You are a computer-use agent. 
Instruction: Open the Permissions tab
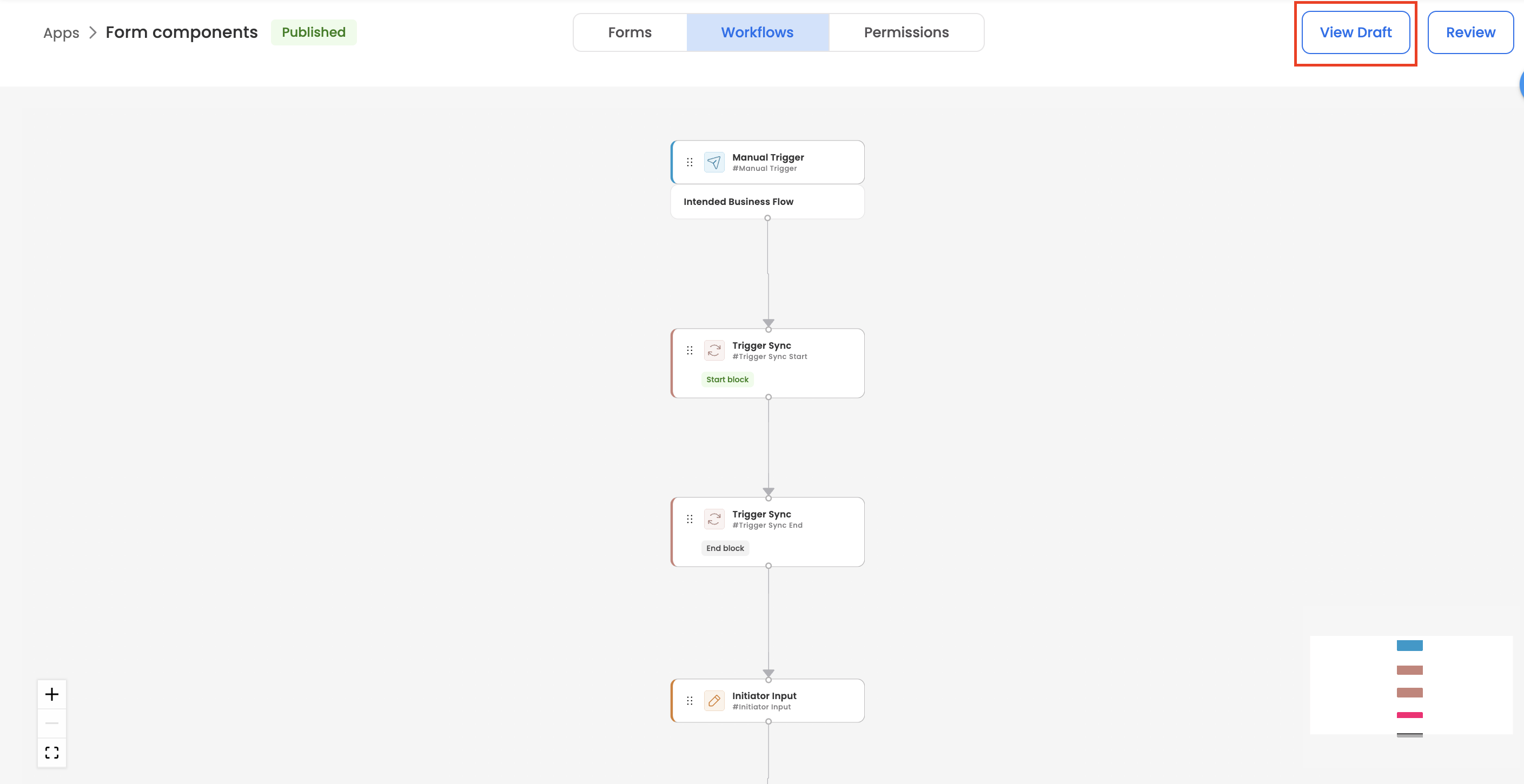(906, 32)
